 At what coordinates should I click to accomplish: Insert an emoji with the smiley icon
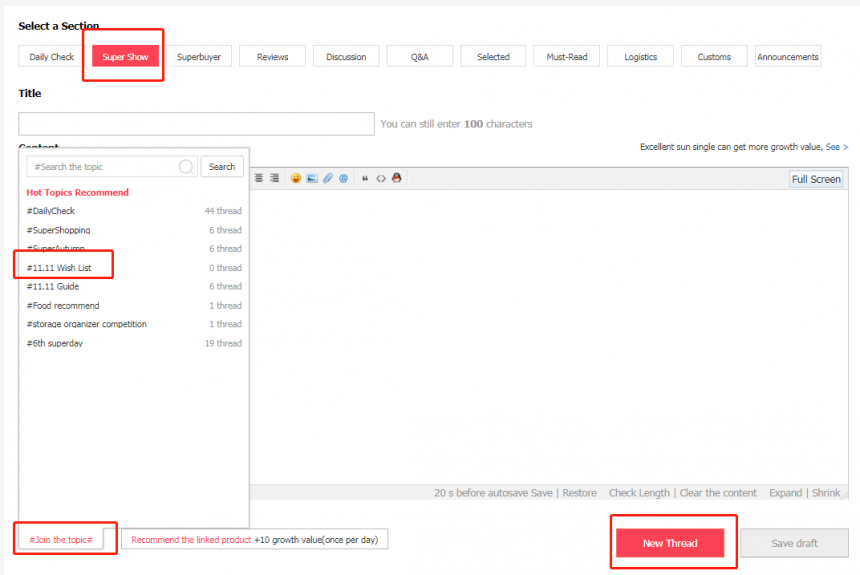click(296, 179)
